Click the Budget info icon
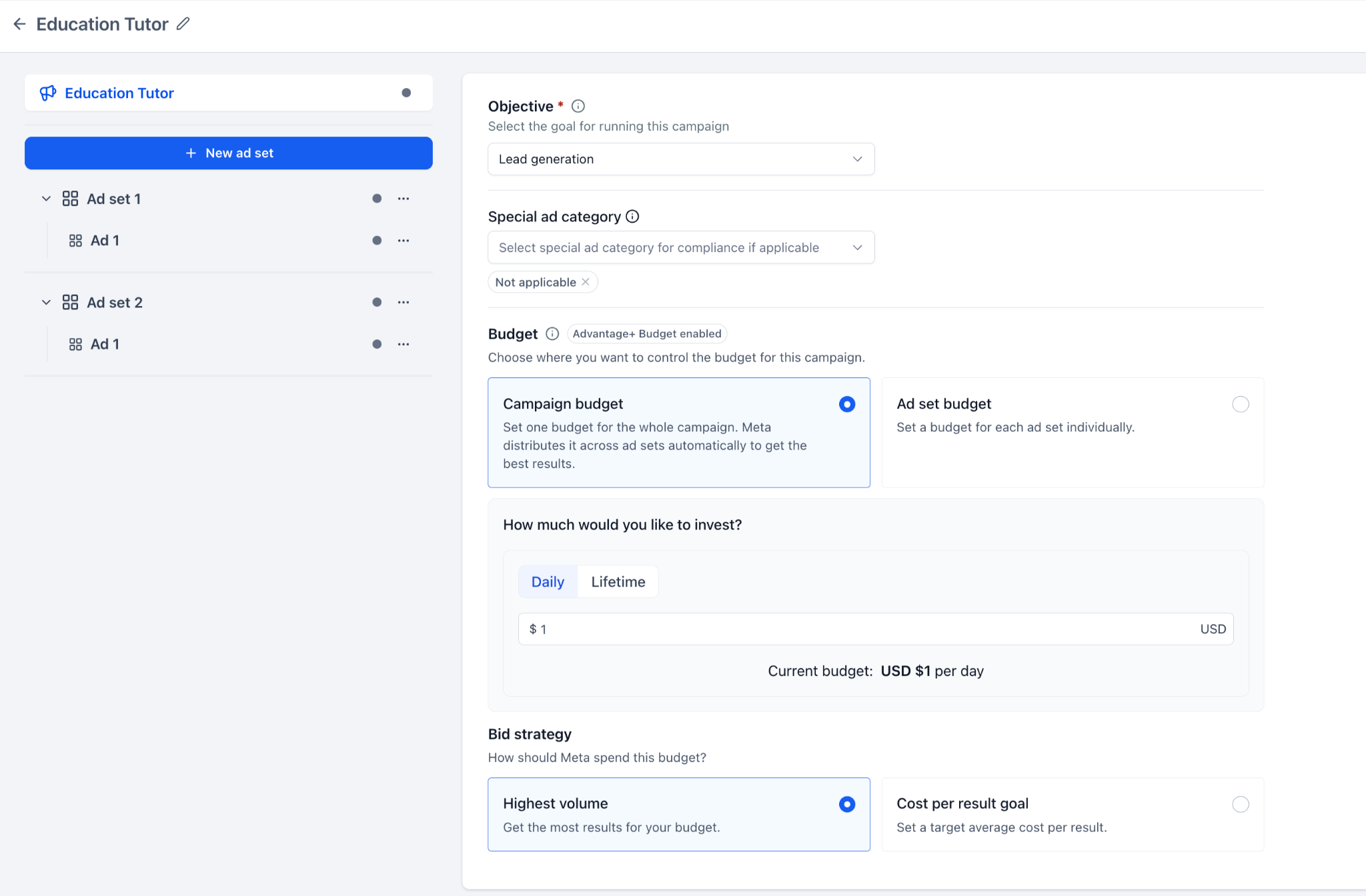 (x=552, y=333)
